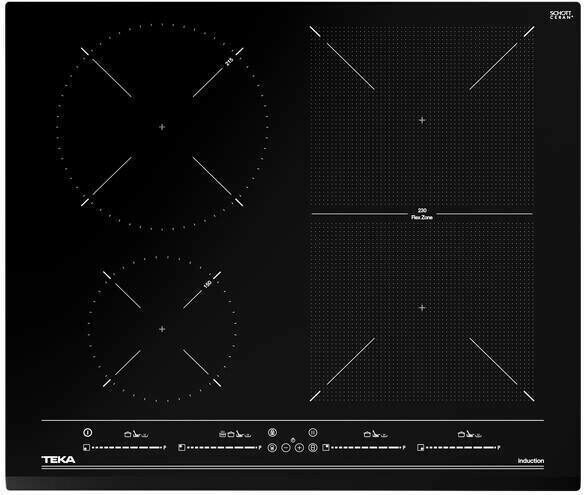Click the 'Induction' label
Image resolution: width=584 pixels, height=495 pixels.
(x=531, y=461)
